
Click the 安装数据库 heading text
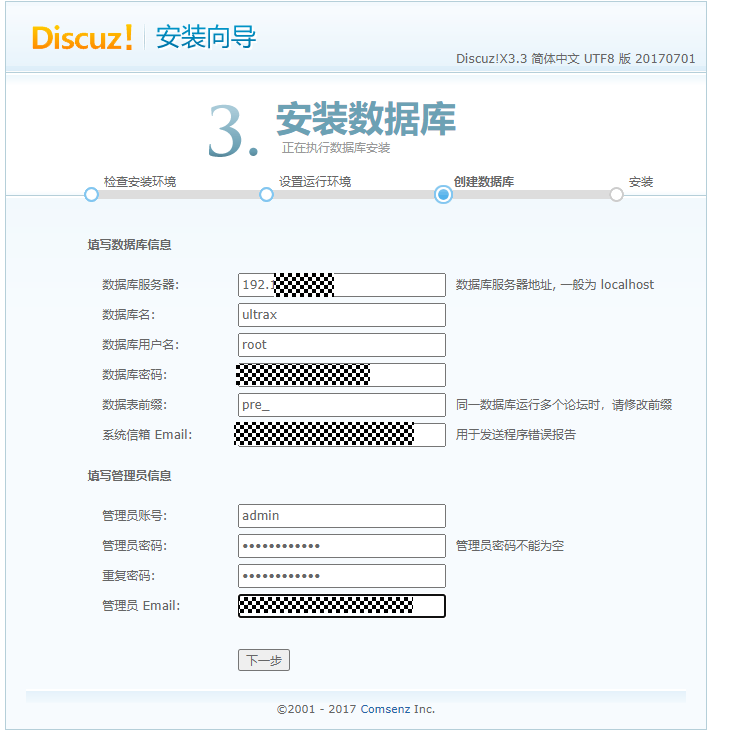[x=366, y=119]
